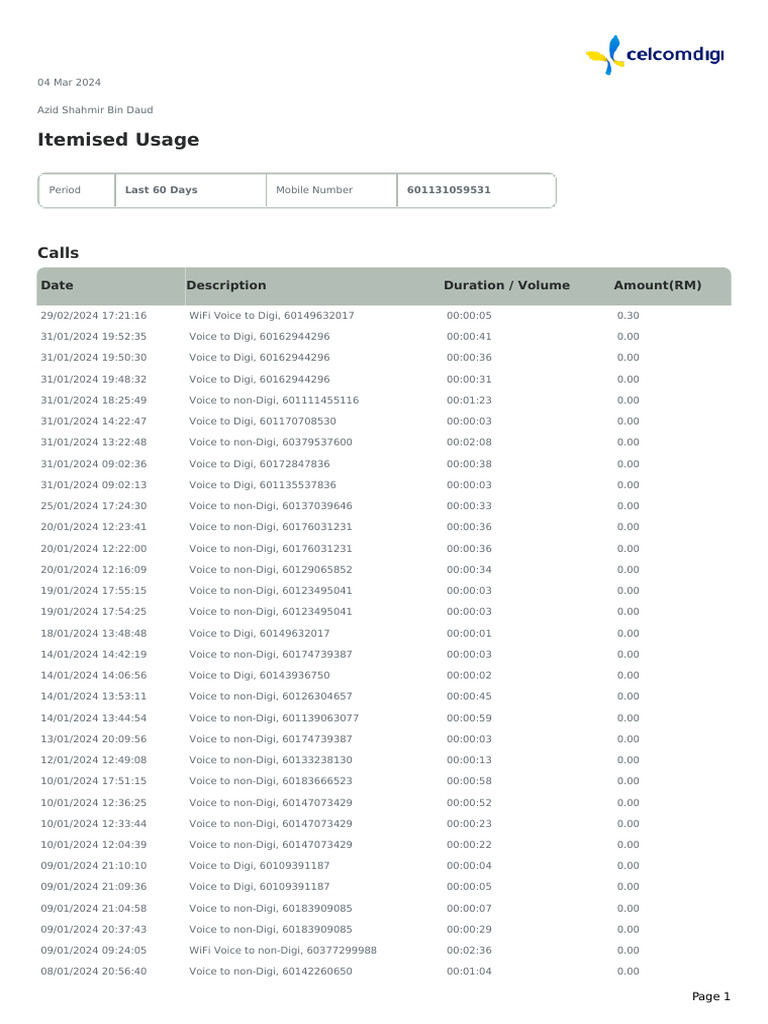Select the name Azid Shahmir Bin Daud
Image resolution: width=768 pixels, height=1024 pixels.
[x=95, y=110]
